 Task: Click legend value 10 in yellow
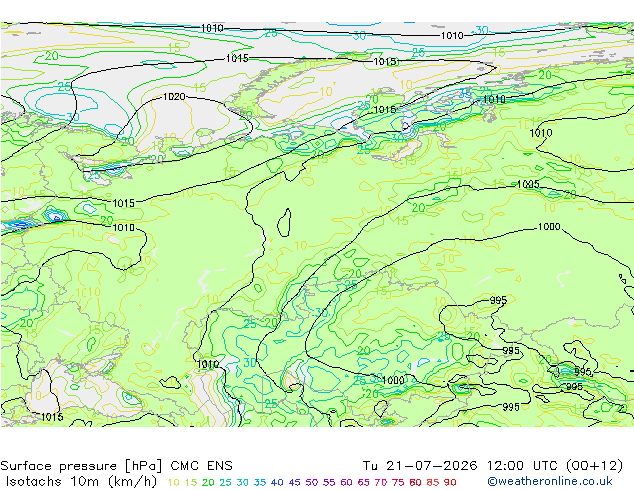coord(173,482)
